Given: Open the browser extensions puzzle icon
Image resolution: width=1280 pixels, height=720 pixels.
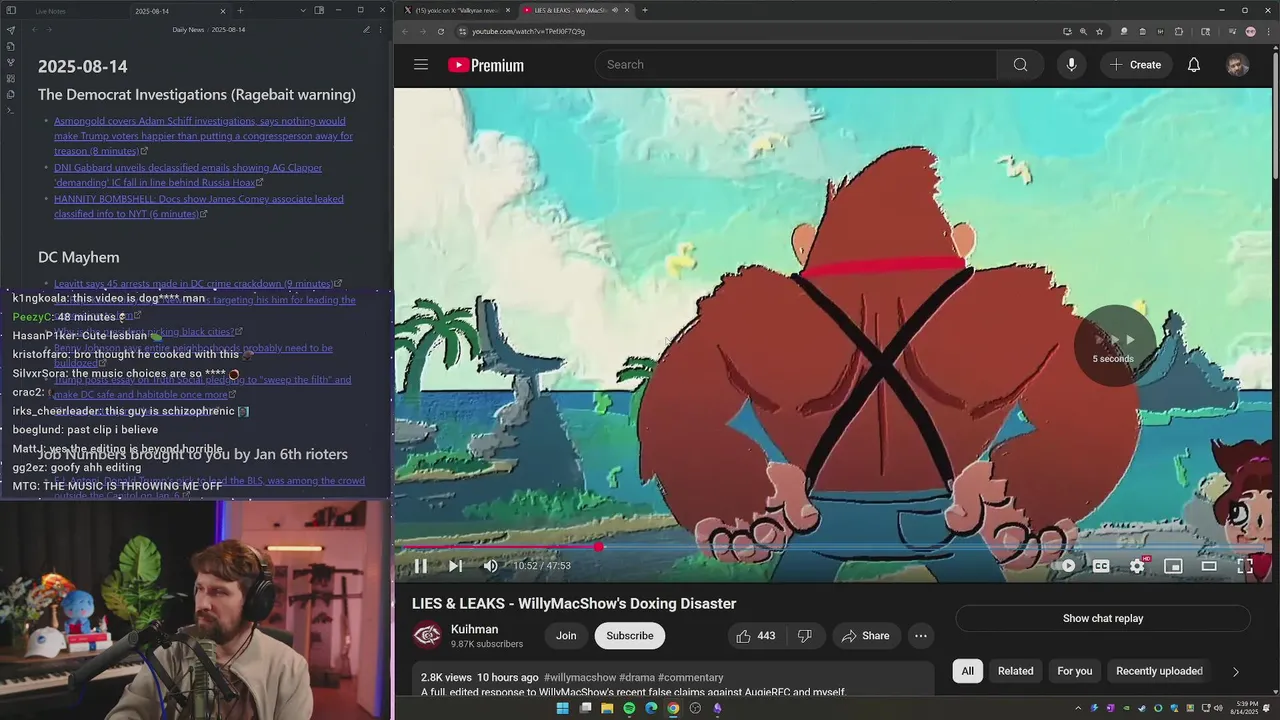Looking at the screenshot, I should [1179, 31].
